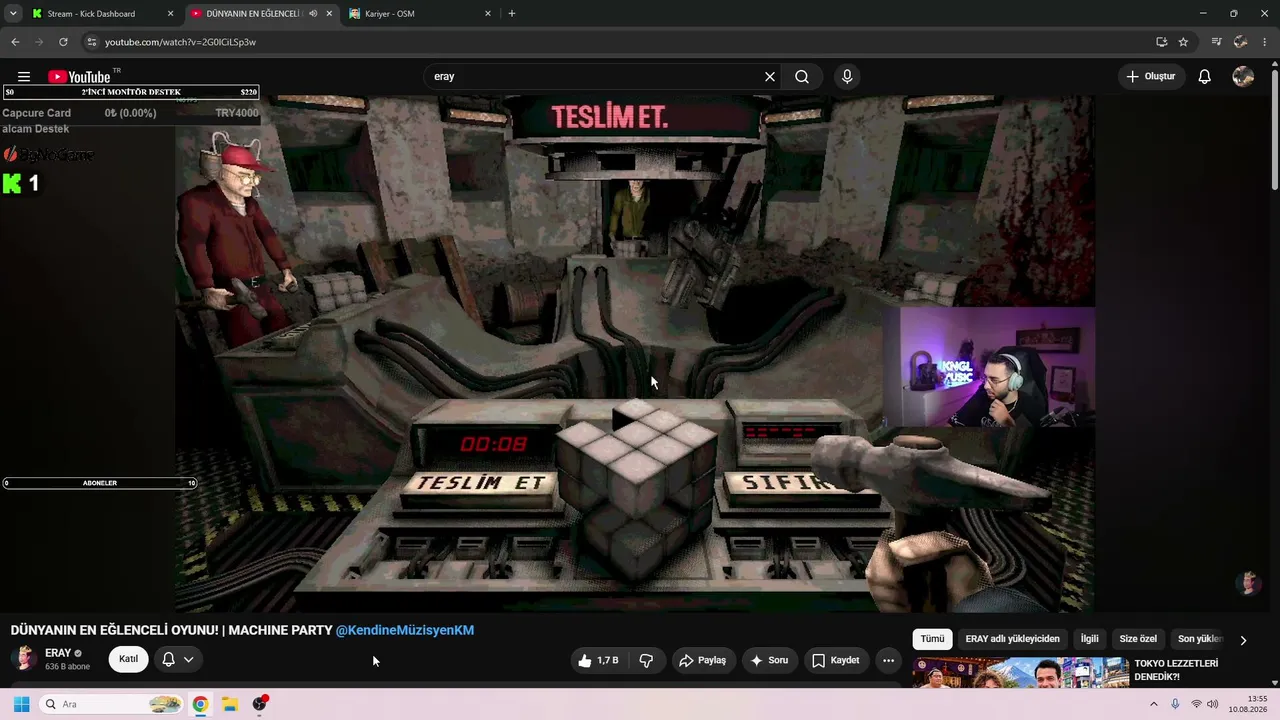This screenshot has height=720, width=1280.
Task: Focus the YouTube search field
Action: pyautogui.click(x=595, y=77)
